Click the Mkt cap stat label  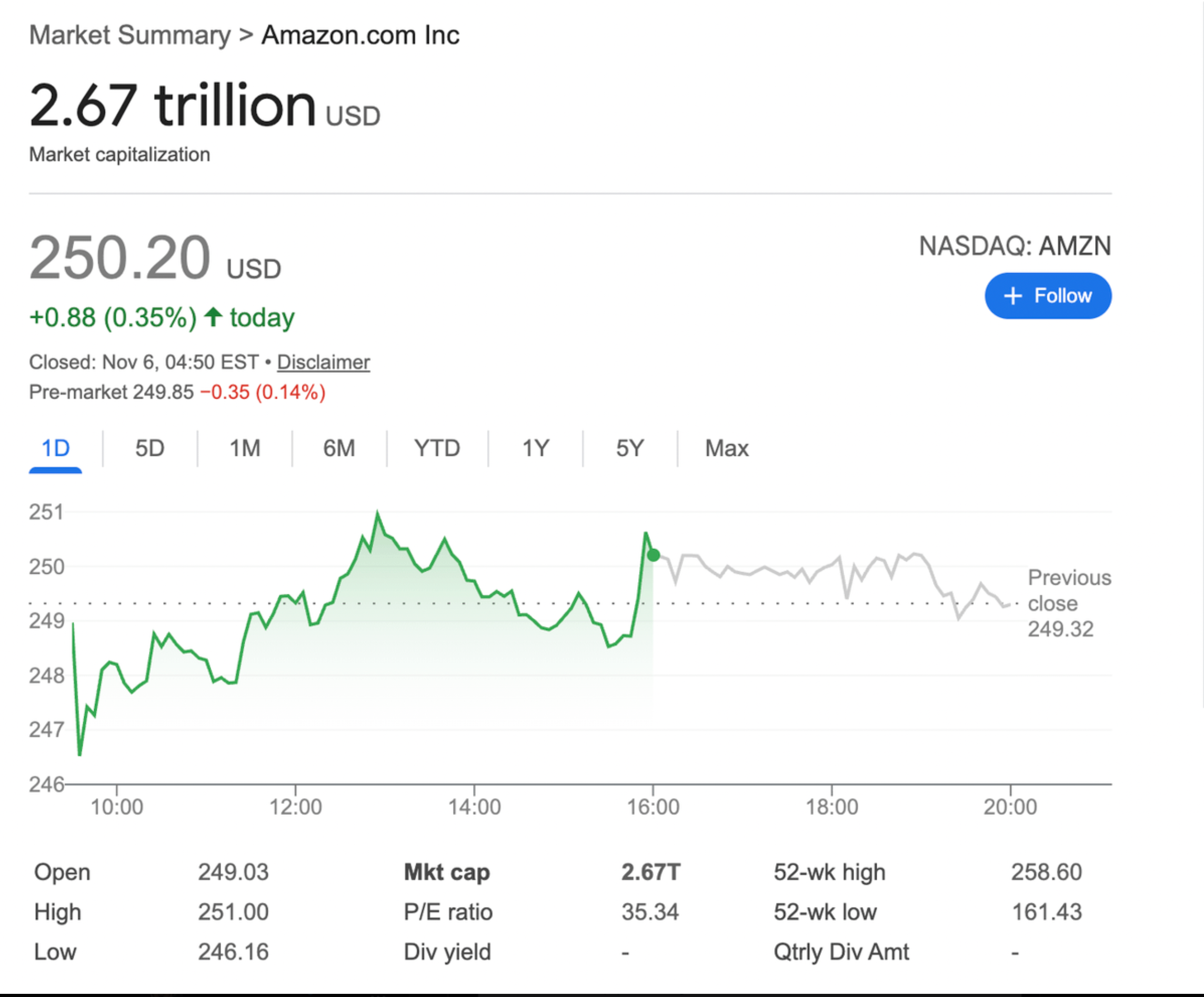tap(447, 872)
